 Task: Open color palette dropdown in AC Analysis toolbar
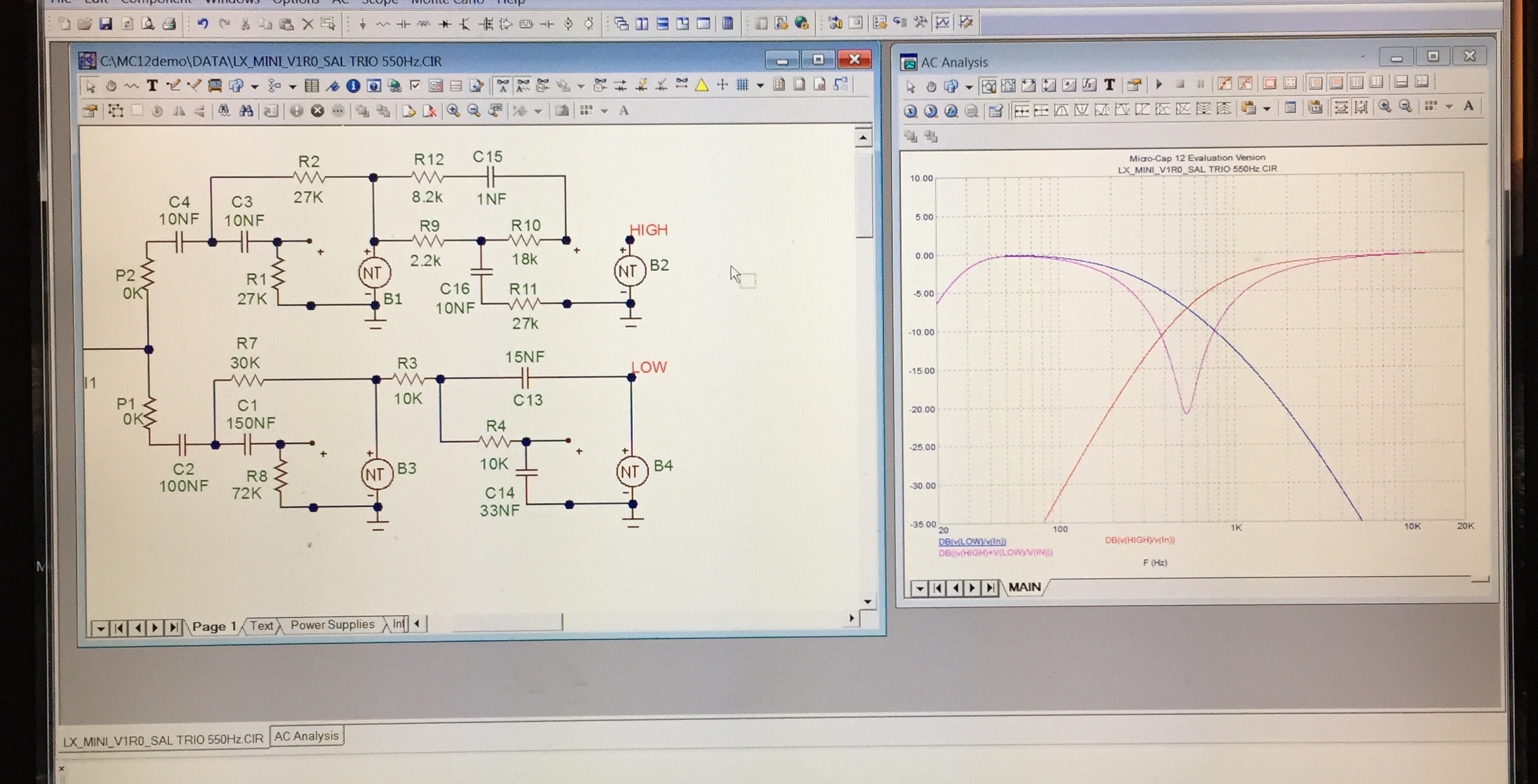click(x=1449, y=107)
